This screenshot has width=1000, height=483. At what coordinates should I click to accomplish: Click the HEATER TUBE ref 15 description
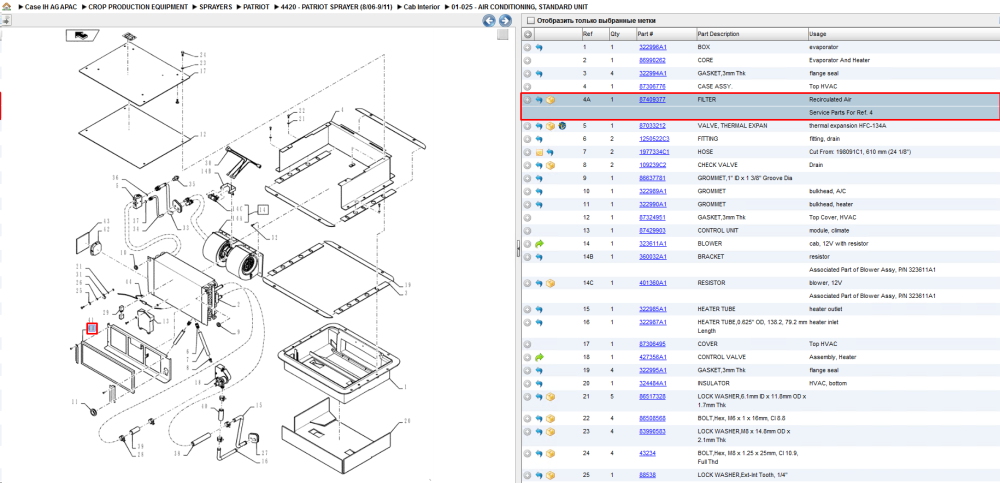717,309
